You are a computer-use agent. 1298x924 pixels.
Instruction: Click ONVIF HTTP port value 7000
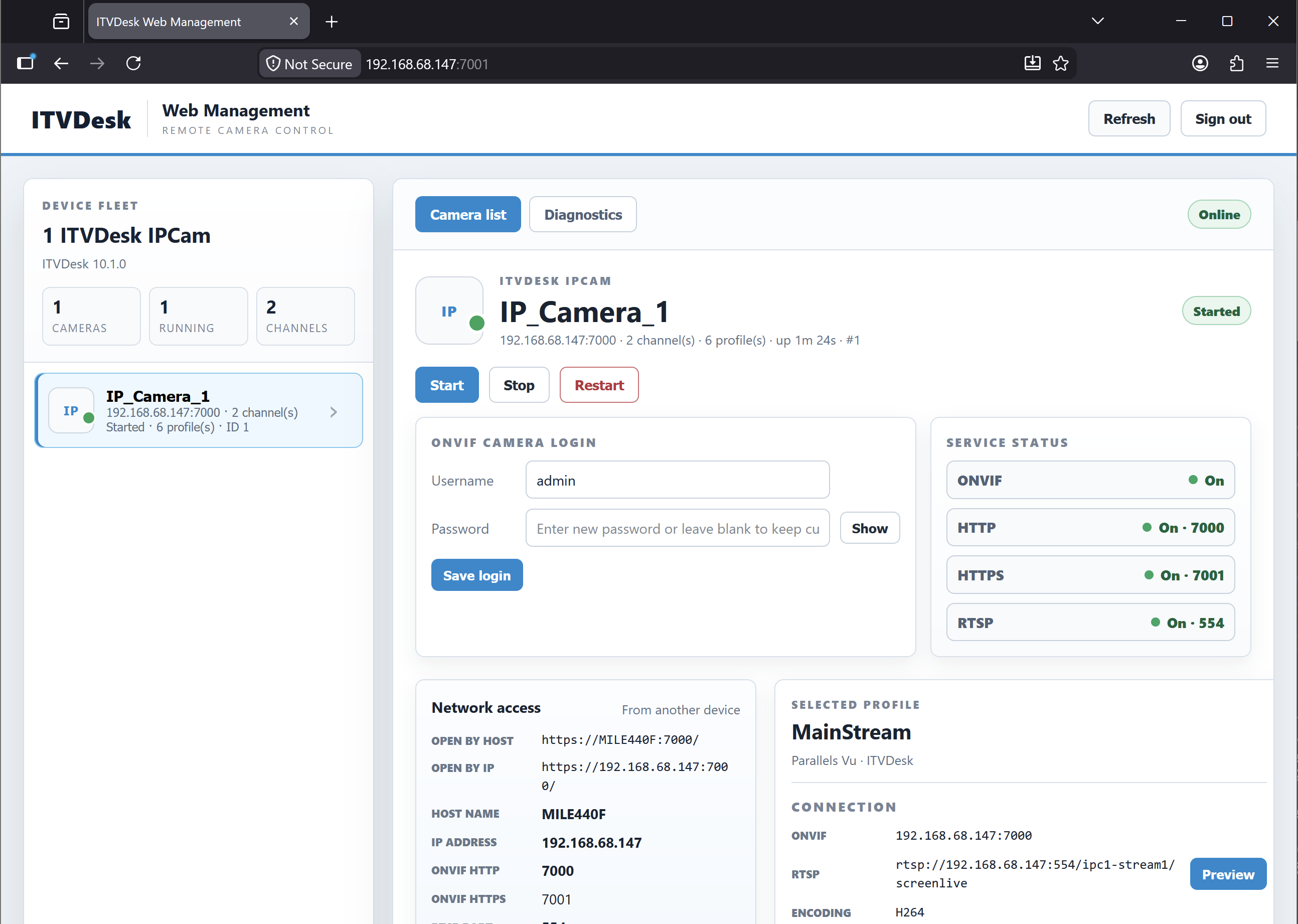tap(557, 871)
